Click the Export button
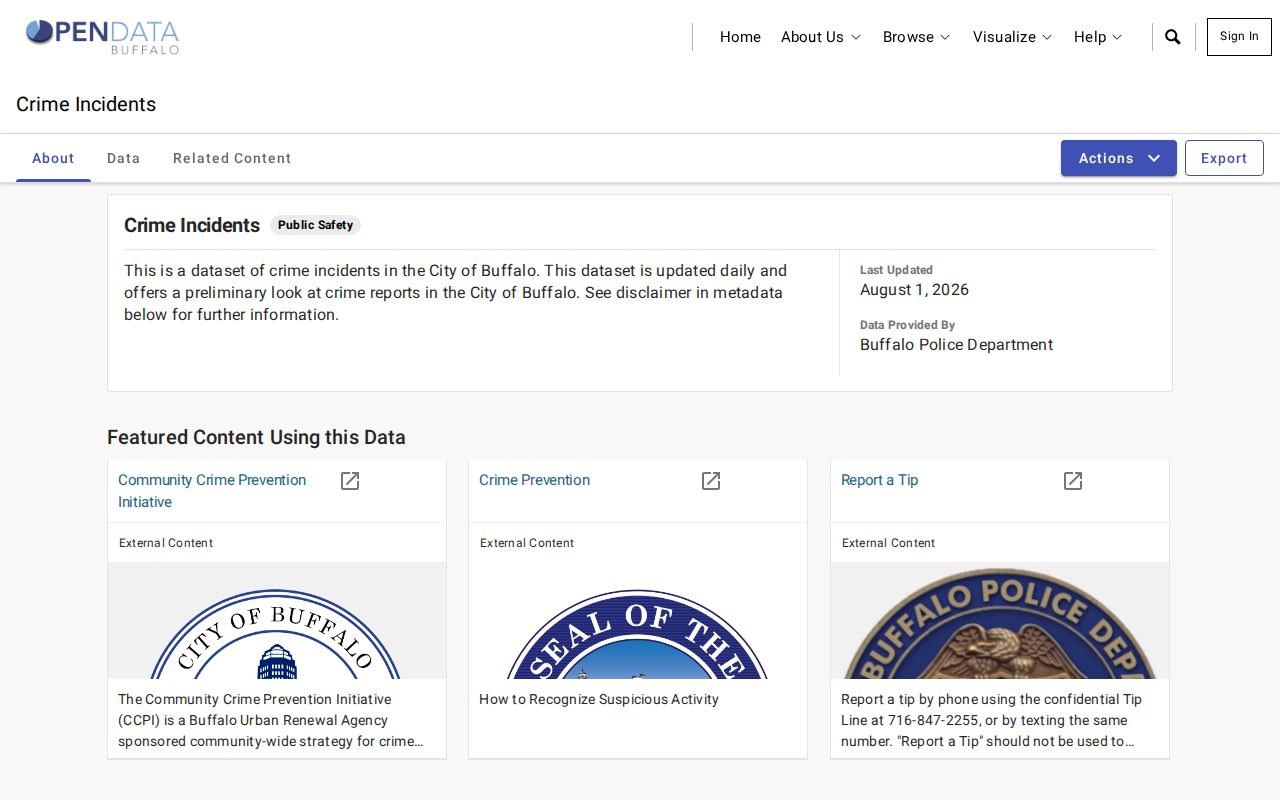The height and width of the screenshot is (800, 1280). point(1224,158)
